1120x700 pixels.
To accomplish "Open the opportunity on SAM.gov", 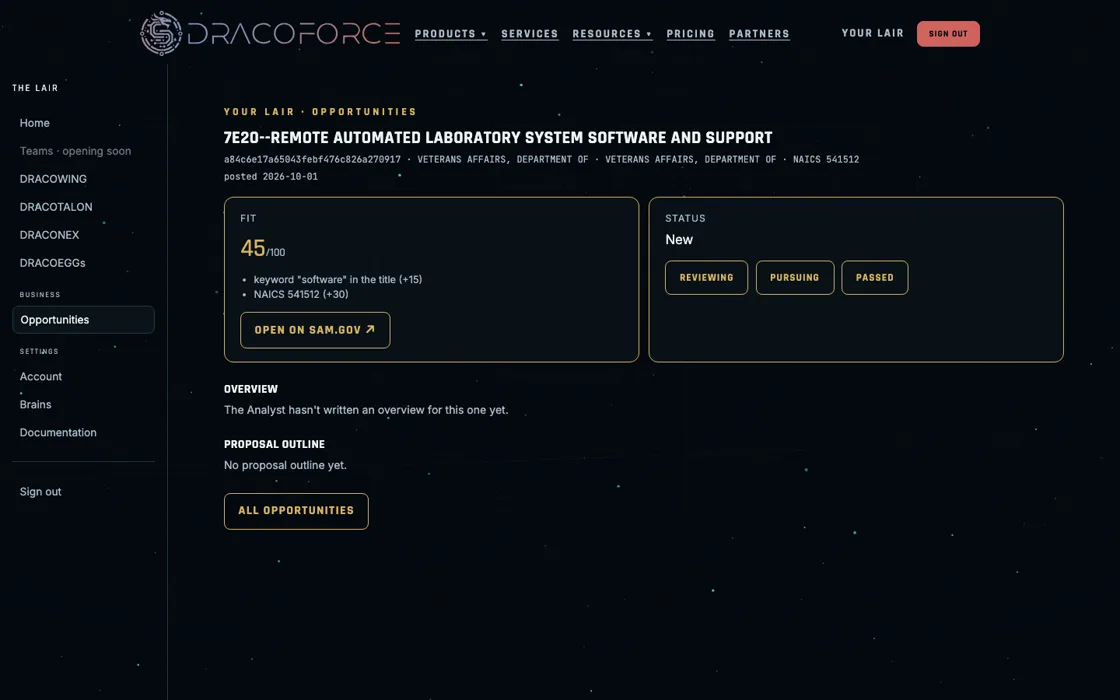I will pyautogui.click(x=315, y=330).
